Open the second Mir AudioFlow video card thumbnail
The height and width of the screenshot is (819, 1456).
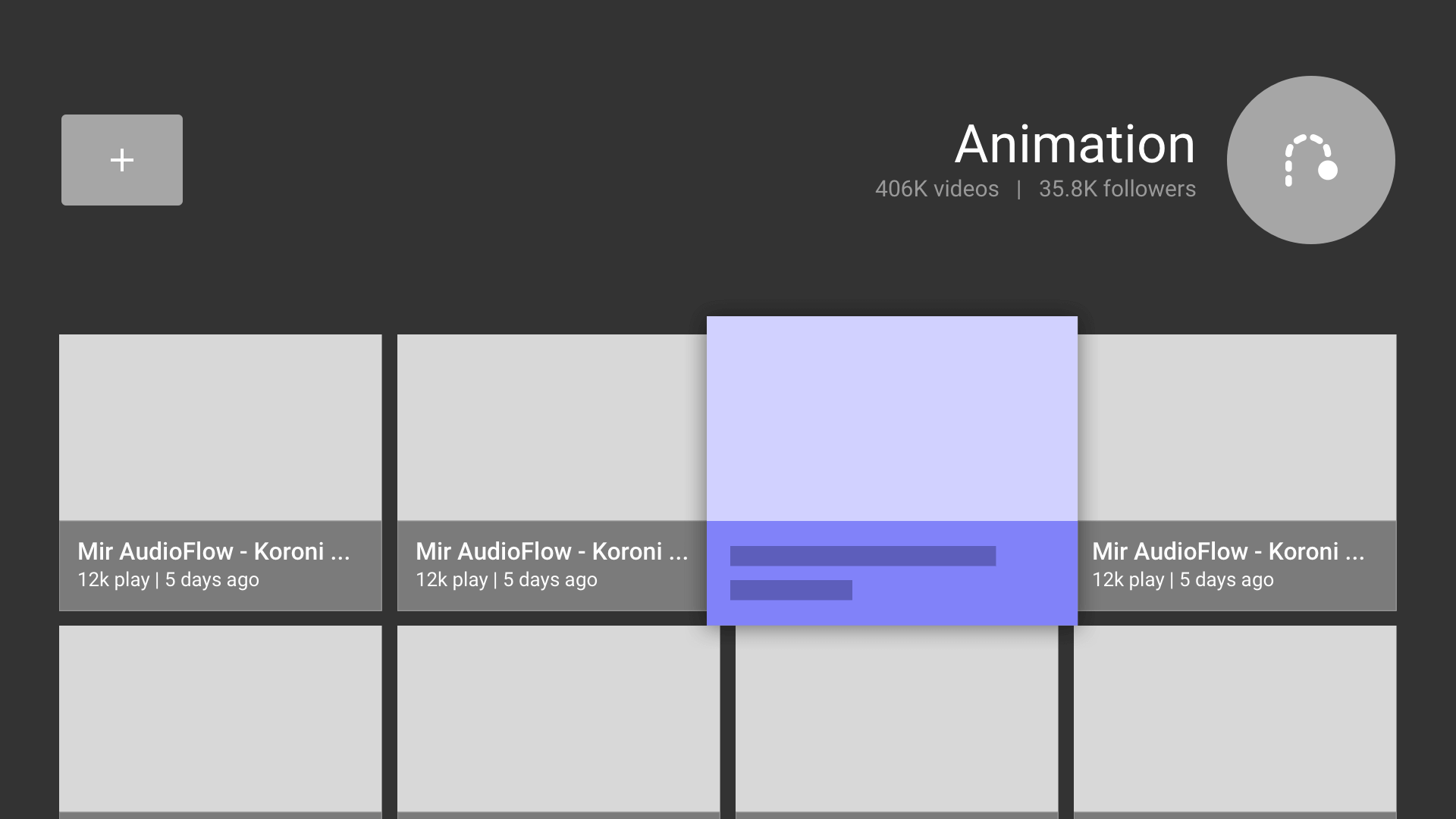coord(552,428)
